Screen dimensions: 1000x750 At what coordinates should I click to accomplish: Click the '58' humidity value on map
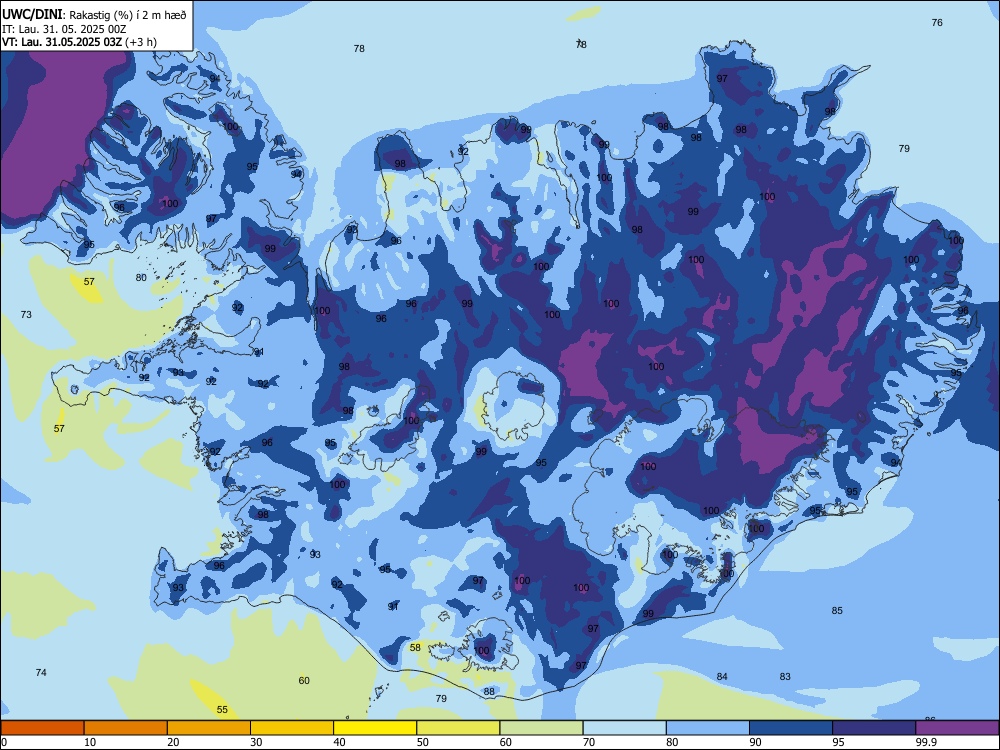click(x=415, y=647)
